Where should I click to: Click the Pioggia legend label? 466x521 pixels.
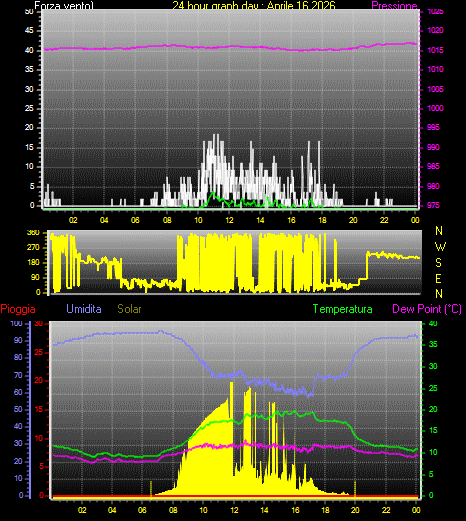[18, 309]
